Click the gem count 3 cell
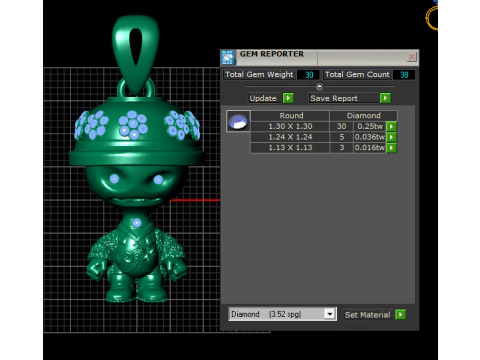The width and height of the screenshot is (480, 360). click(341, 148)
